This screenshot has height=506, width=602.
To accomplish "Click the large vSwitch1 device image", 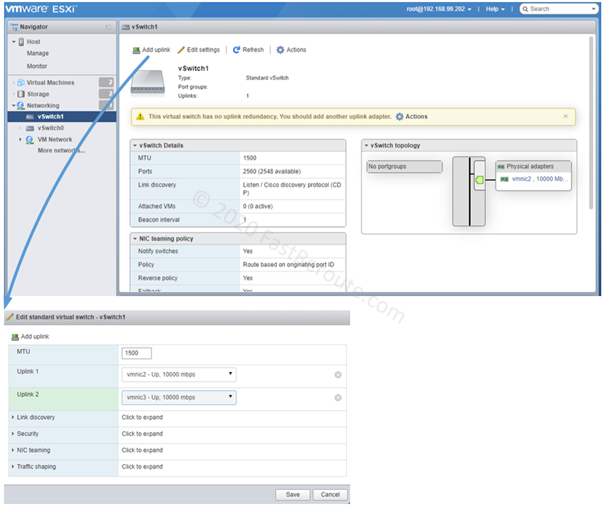I will [148, 83].
